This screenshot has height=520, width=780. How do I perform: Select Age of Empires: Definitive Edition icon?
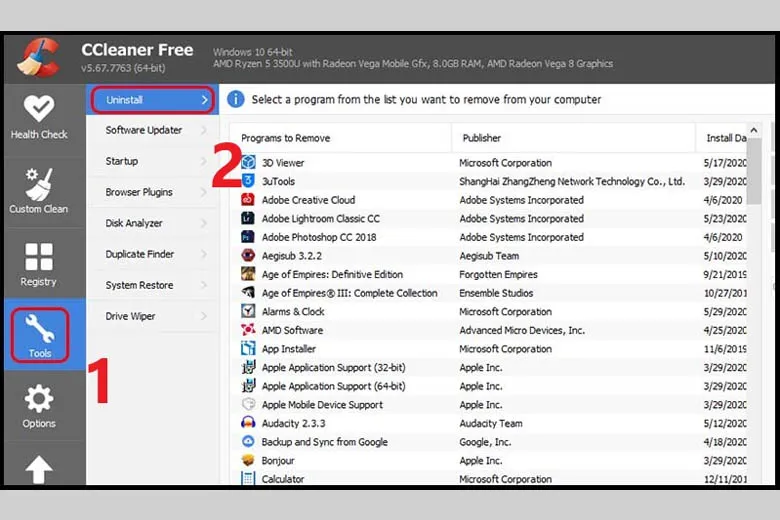[x=248, y=274]
